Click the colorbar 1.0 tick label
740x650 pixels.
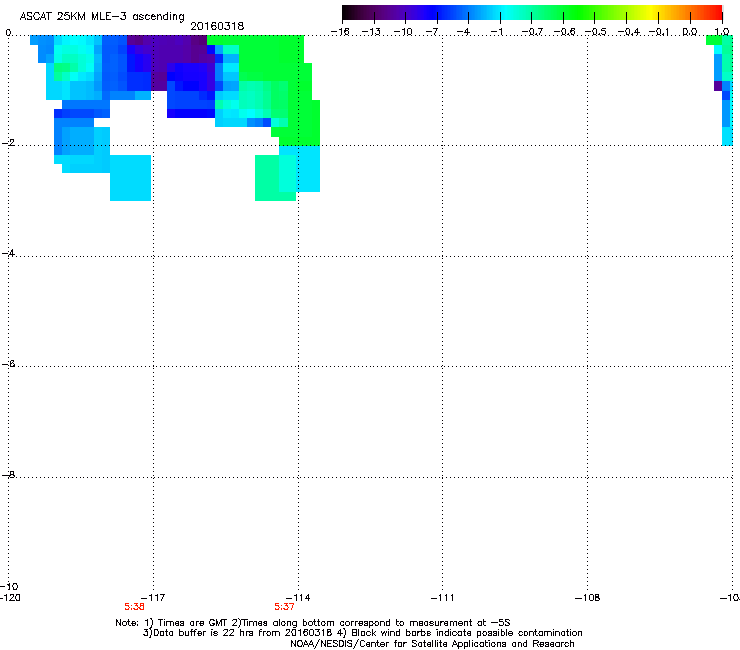click(722, 32)
